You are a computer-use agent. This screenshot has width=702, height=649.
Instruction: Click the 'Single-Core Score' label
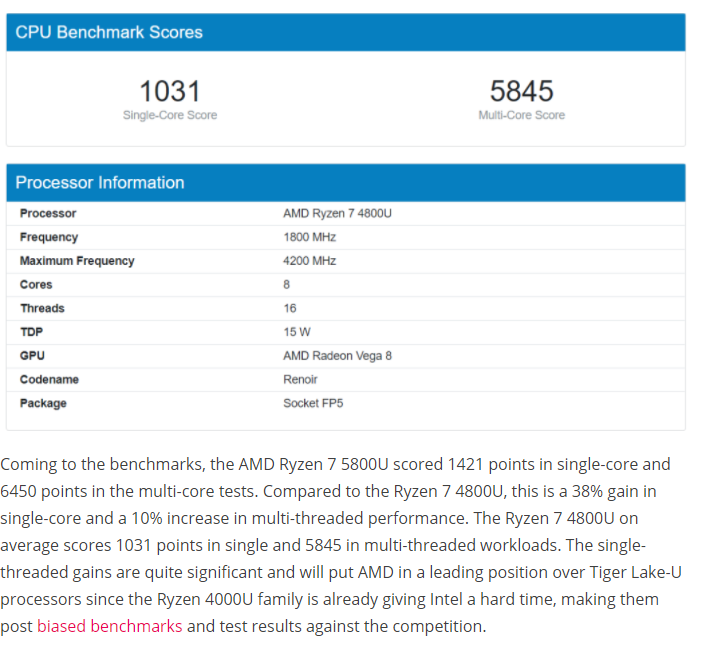pos(170,115)
